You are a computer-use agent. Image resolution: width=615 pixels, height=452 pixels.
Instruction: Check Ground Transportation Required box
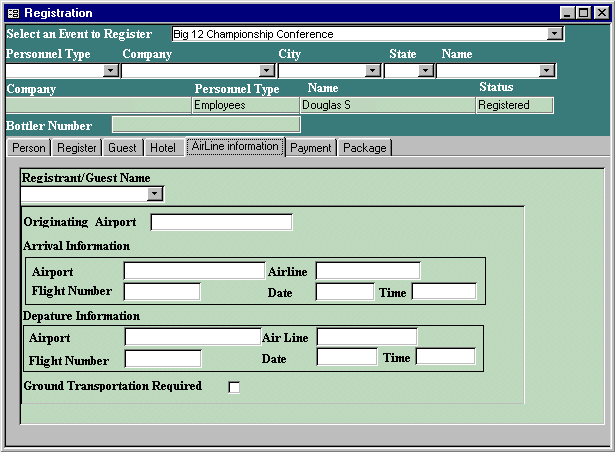click(x=234, y=388)
